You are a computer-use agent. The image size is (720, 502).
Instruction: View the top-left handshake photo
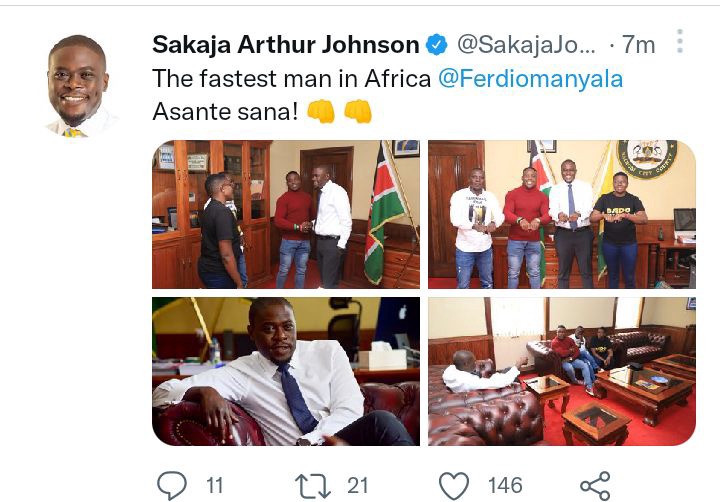coord(286,214)
